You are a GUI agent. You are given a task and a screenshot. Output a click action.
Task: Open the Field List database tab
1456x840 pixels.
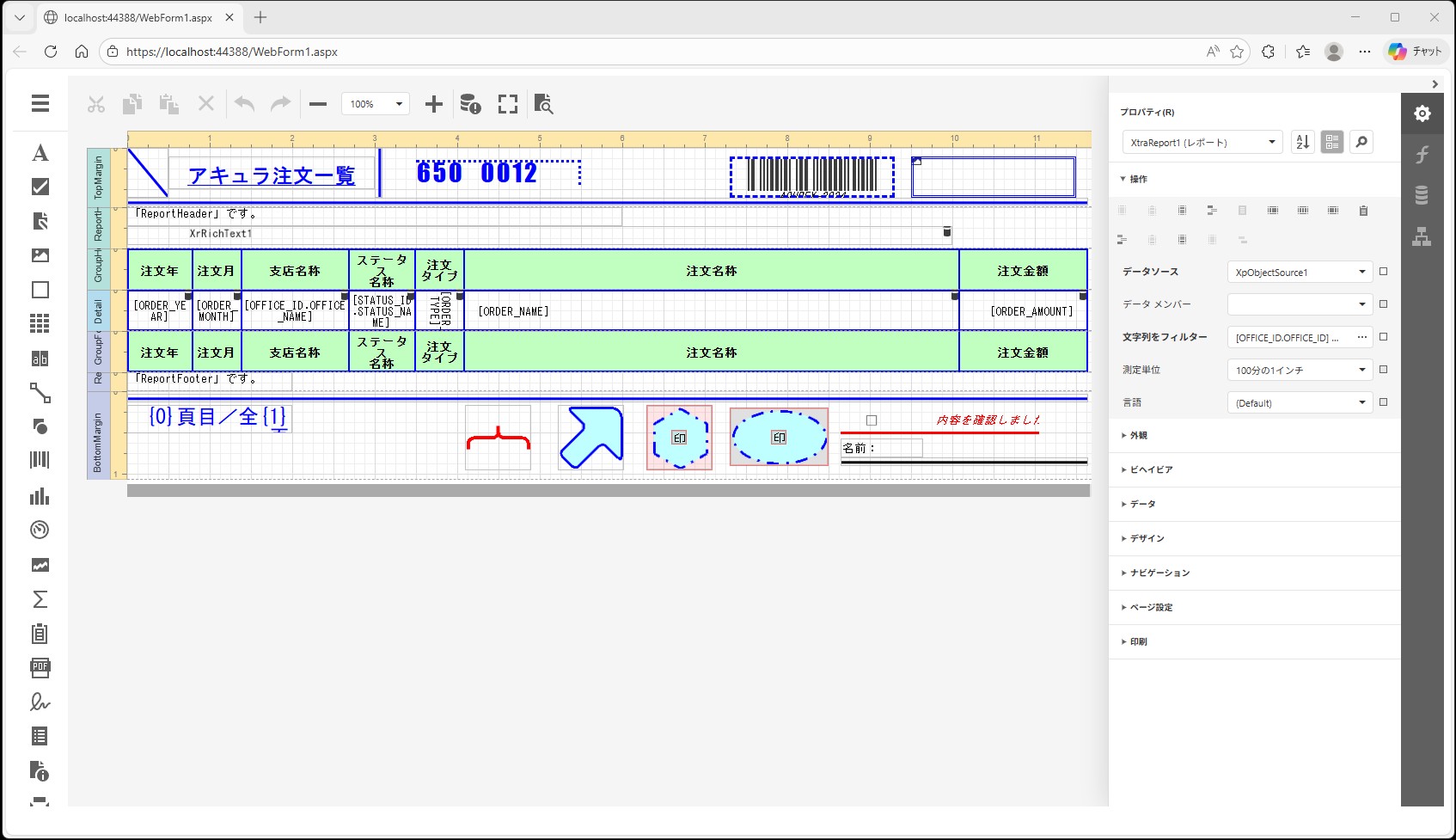click(1422, 195)
